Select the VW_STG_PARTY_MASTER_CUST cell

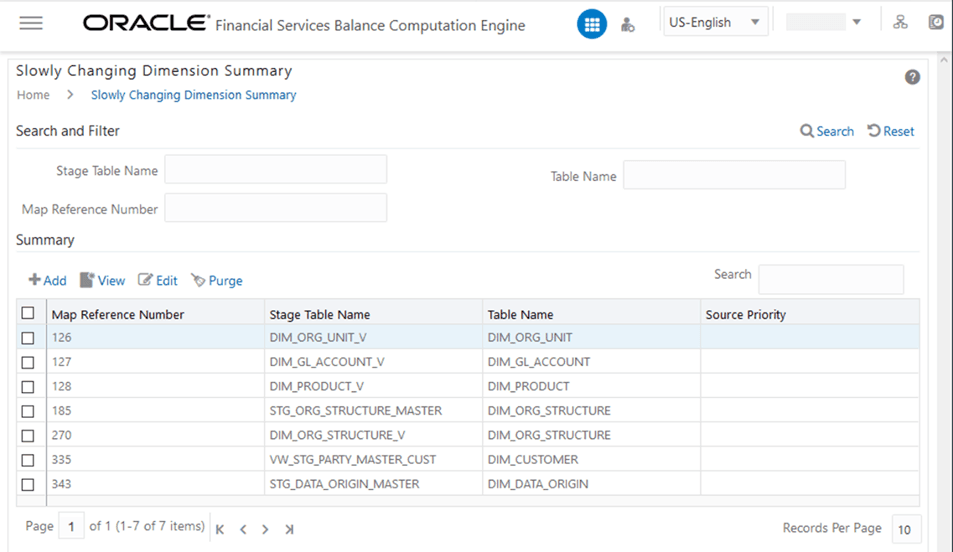click(x=374, y=459)
